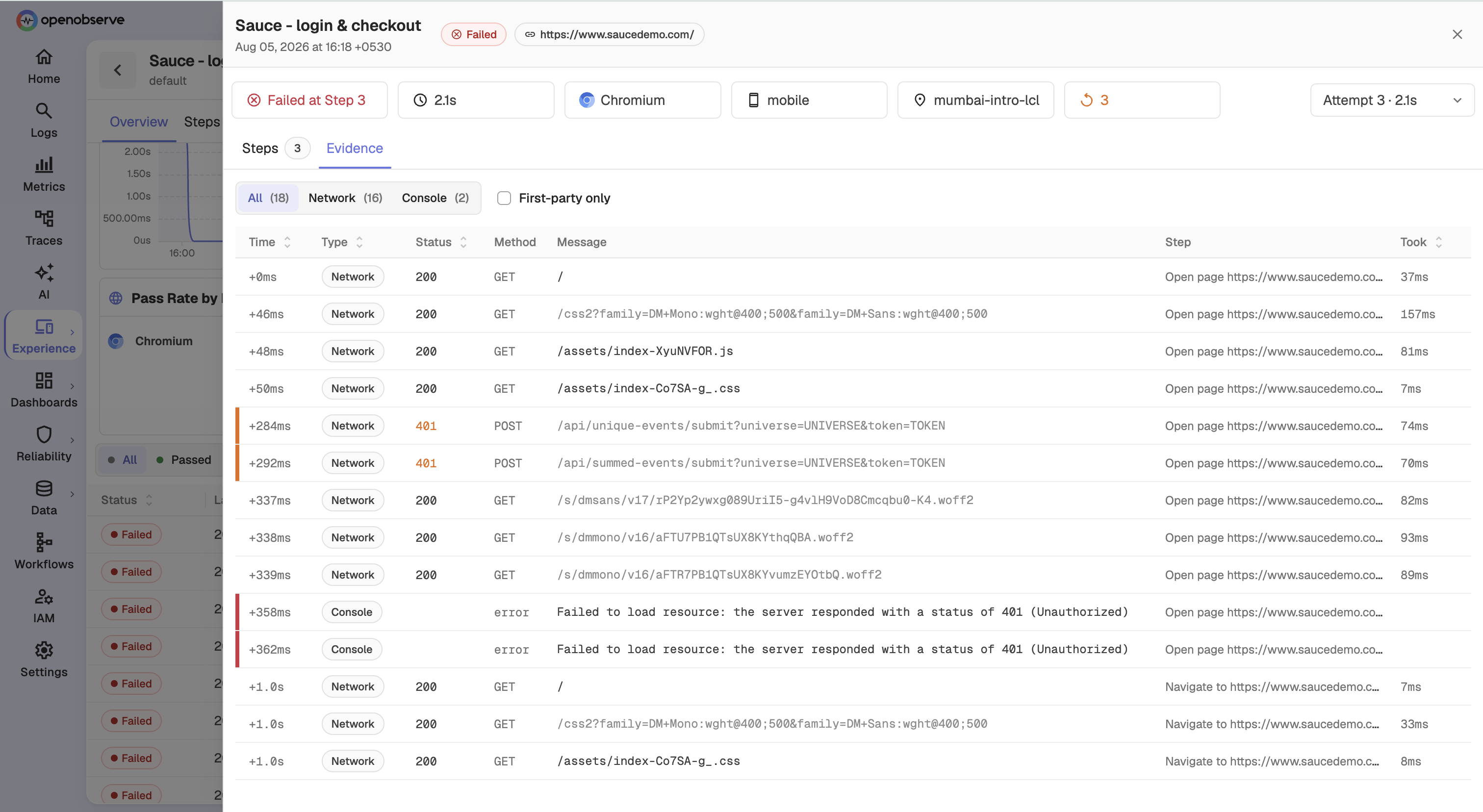Click the +50ms index-Co7SA-g_.css request

tap(853, 388)
